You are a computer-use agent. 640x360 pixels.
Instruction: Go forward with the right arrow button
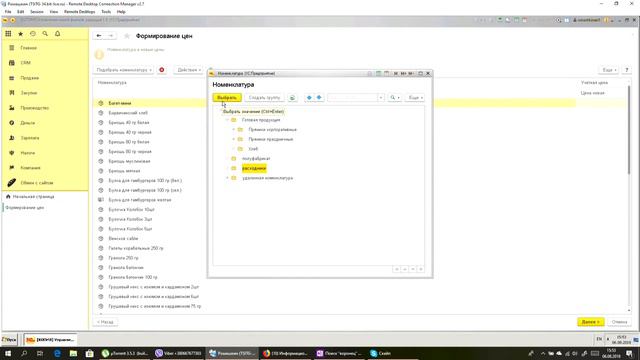pos(111,36)
